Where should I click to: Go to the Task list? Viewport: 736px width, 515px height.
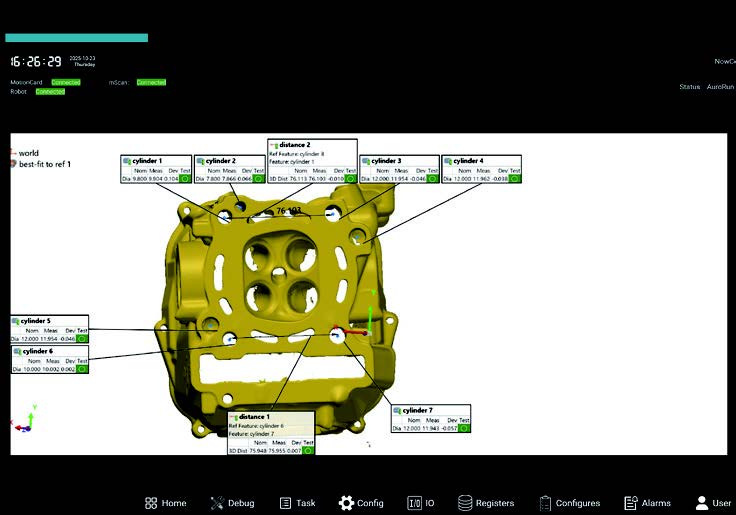pyautogui.click(x=297, y=503)
